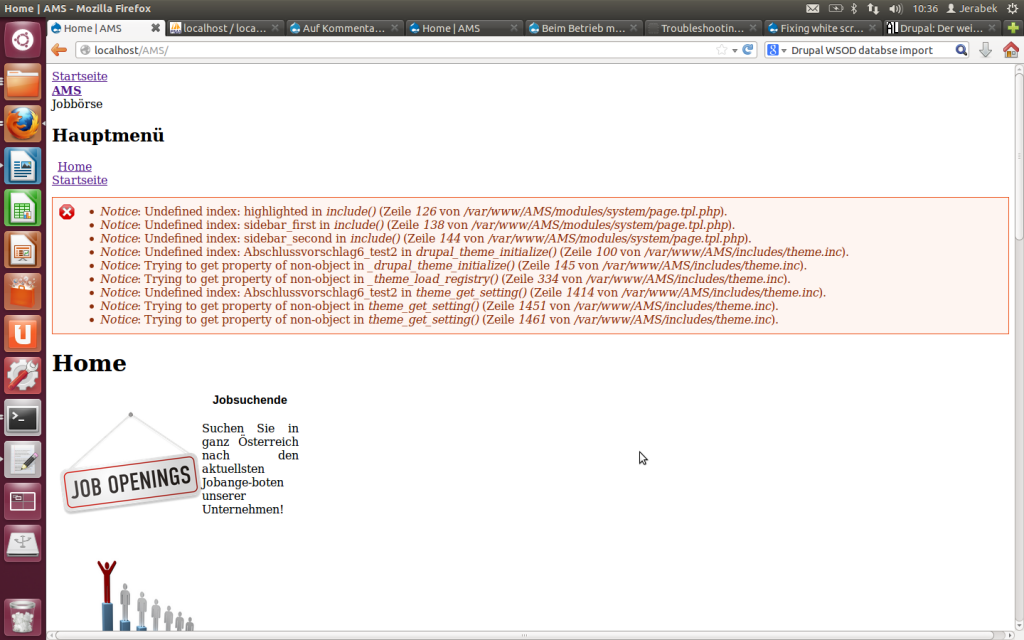Open Ubuntu Dash home button
Image resolution: width=1024 pixels, height=640 pixels.
pyautogui.click(x=22, y=40)
